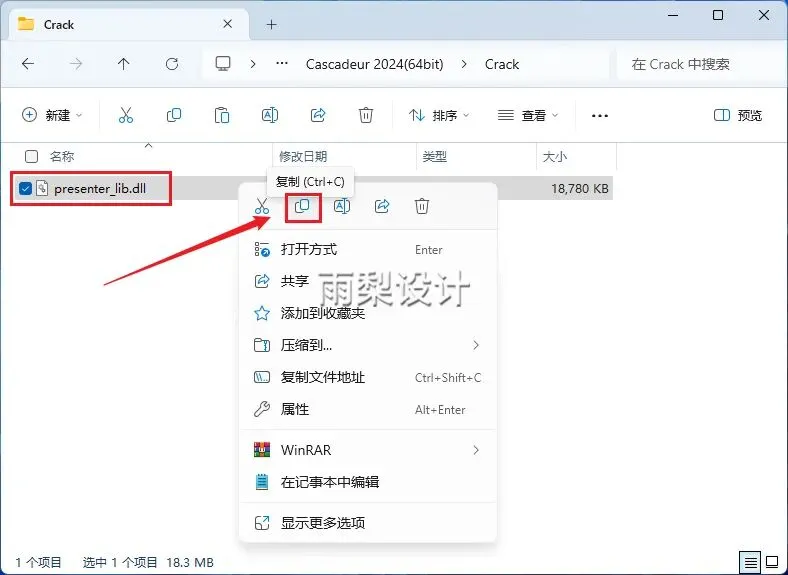Click chevron after Cascadeur 2024(64bit) breadcrumb

[x=464, y=64]
